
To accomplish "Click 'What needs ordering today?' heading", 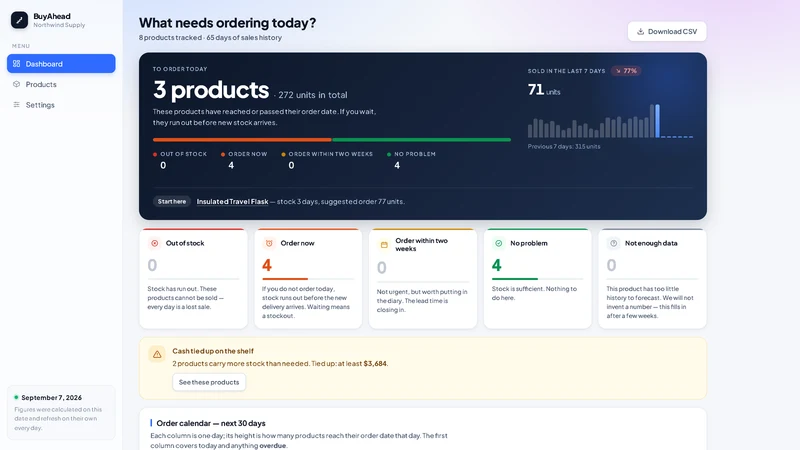I will [228, 23].
